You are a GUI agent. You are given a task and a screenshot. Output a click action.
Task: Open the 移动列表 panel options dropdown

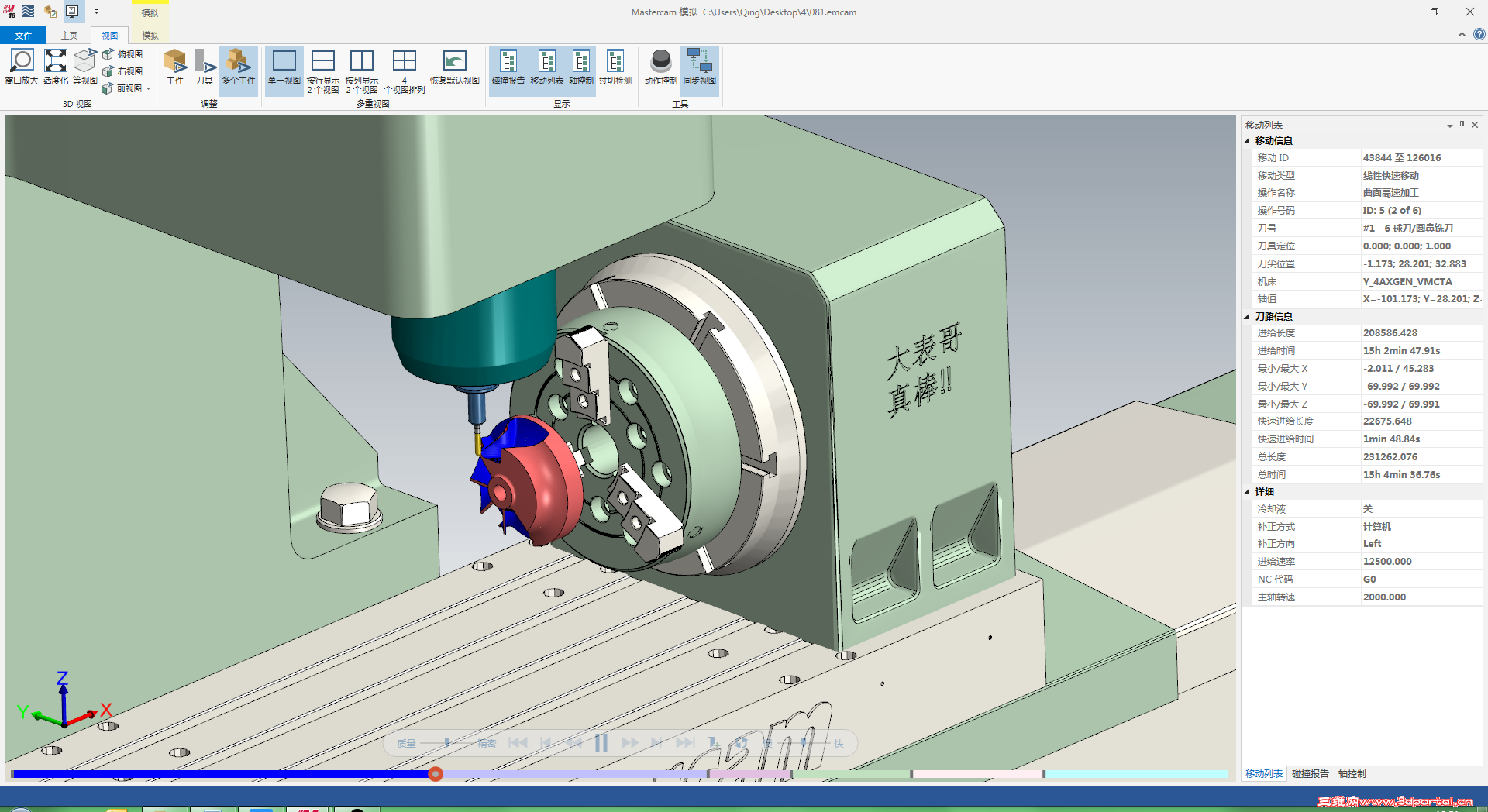(1449, 126)
